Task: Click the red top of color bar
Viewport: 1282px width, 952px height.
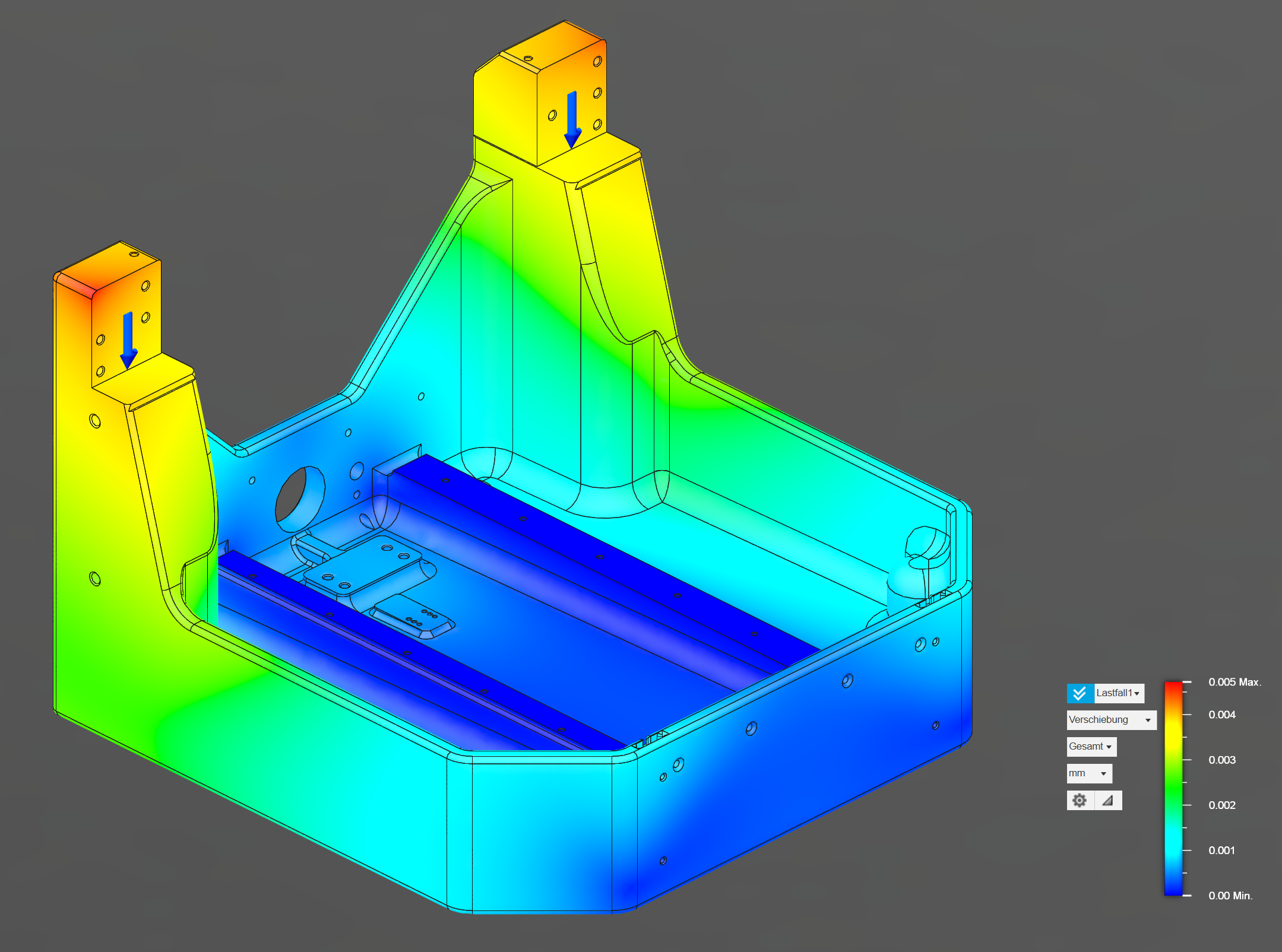Action: pyautogui.click(x=1173, y=687)
